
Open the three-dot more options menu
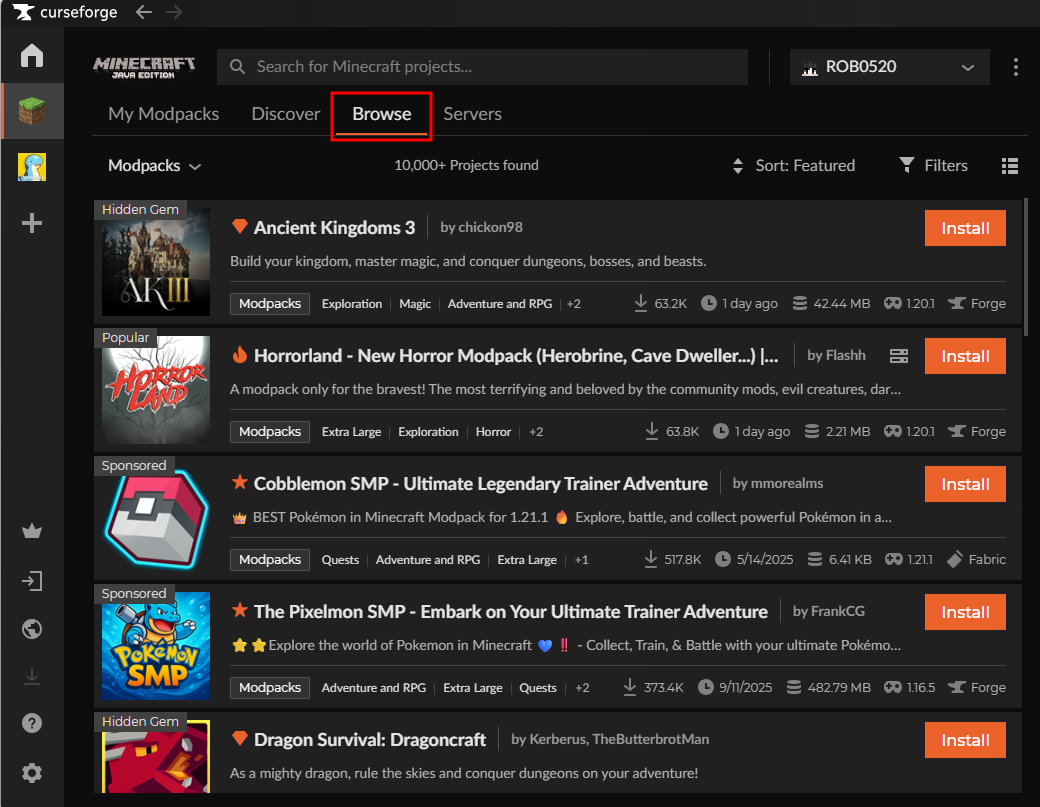tap(1015, 67)
